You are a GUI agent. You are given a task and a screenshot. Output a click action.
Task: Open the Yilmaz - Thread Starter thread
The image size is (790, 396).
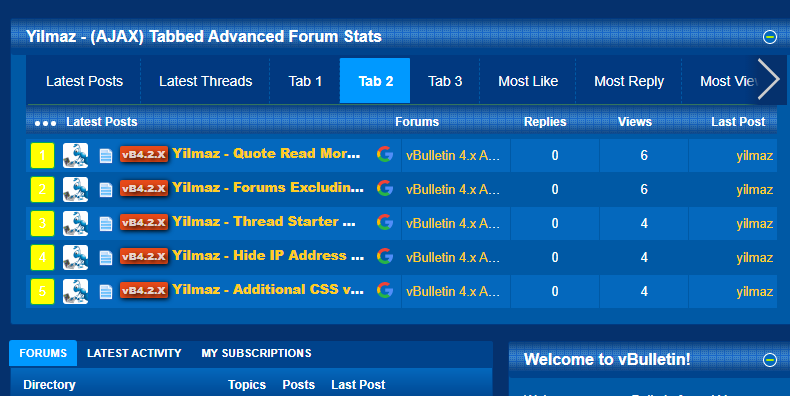pyautogui.click(x=264, y=221)
